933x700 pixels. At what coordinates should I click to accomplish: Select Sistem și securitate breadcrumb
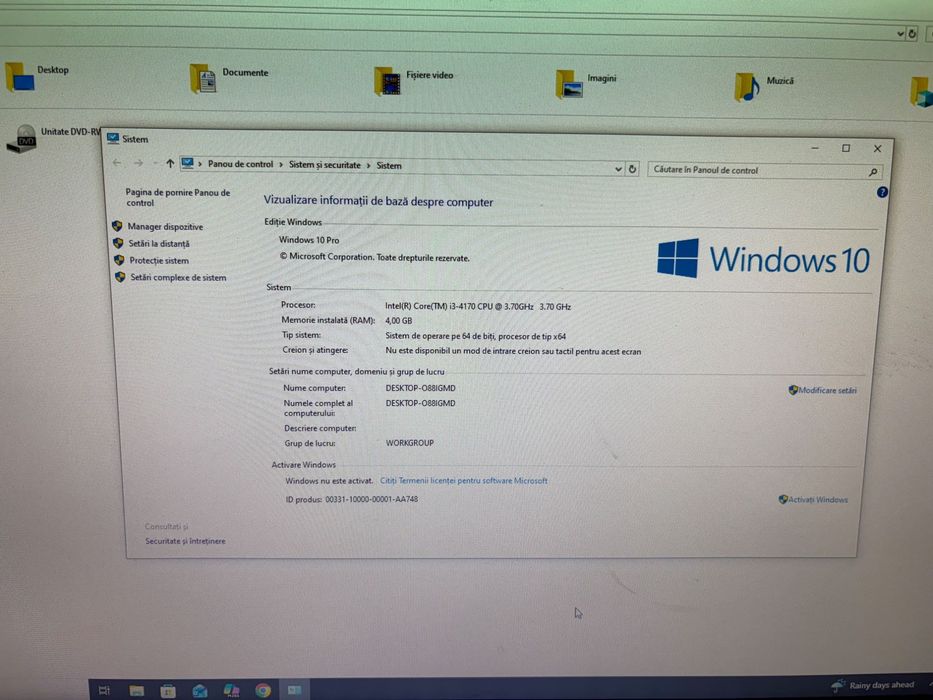(x=325, y=165)
